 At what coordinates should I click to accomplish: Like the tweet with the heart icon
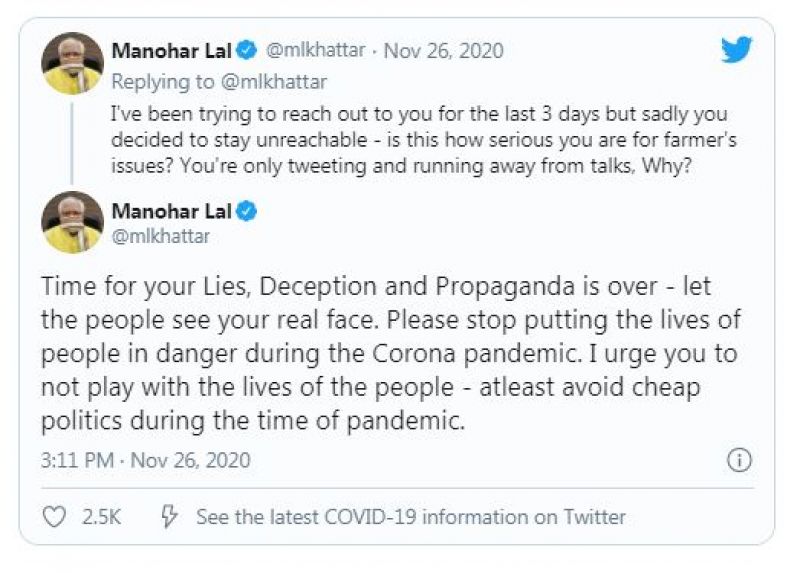[55, 517]
